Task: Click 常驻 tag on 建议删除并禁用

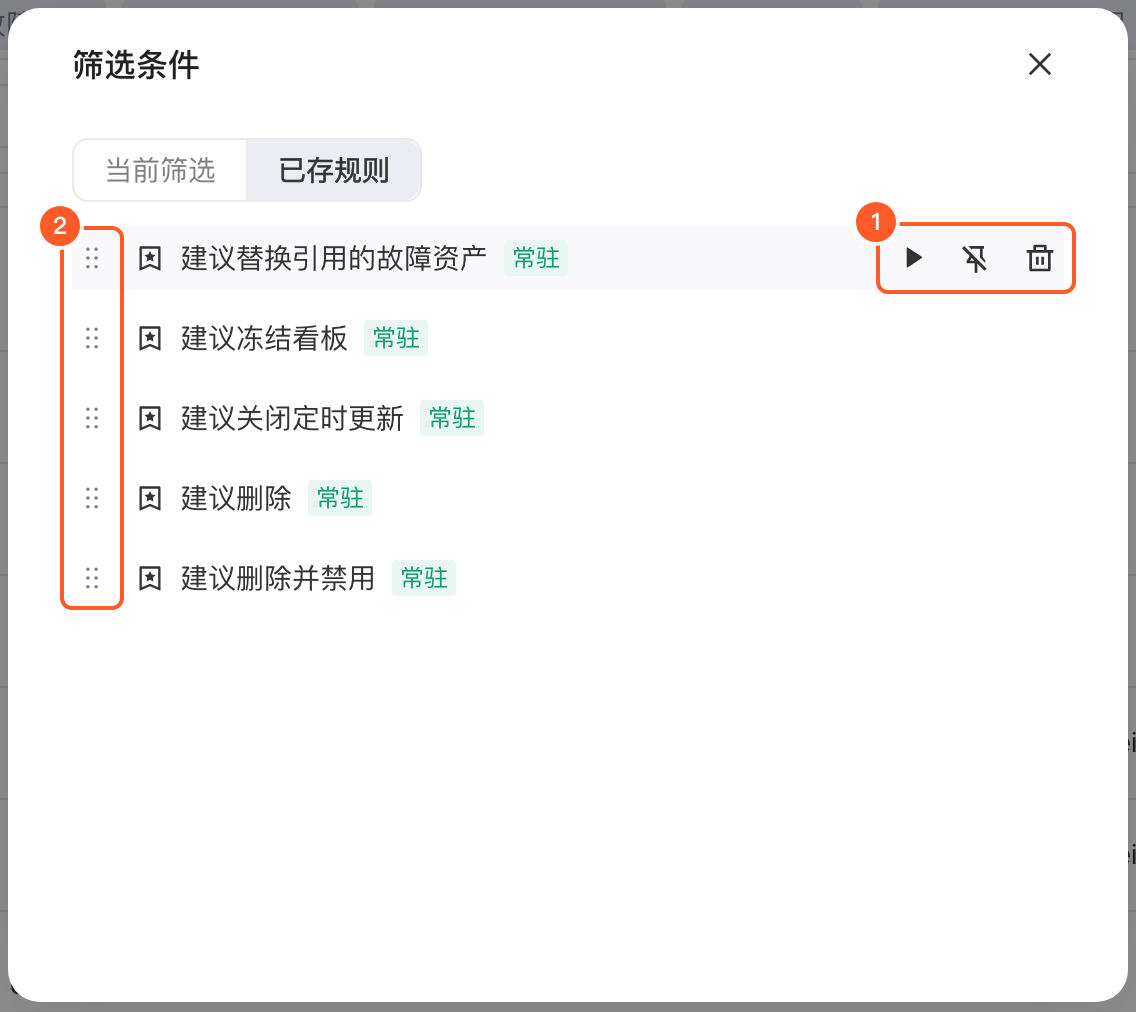Action: click(x=424, y=578)
